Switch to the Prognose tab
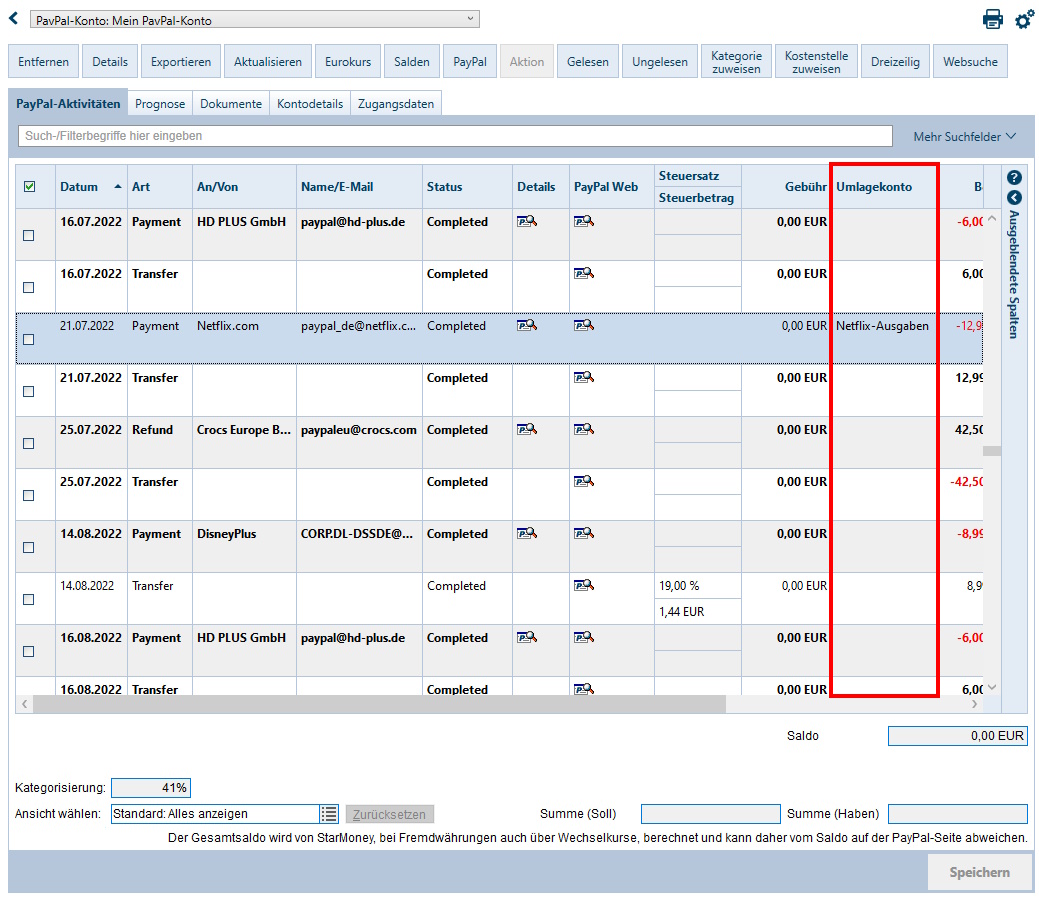The height and width of the screenshot is (897, 1039). (160, 104)
